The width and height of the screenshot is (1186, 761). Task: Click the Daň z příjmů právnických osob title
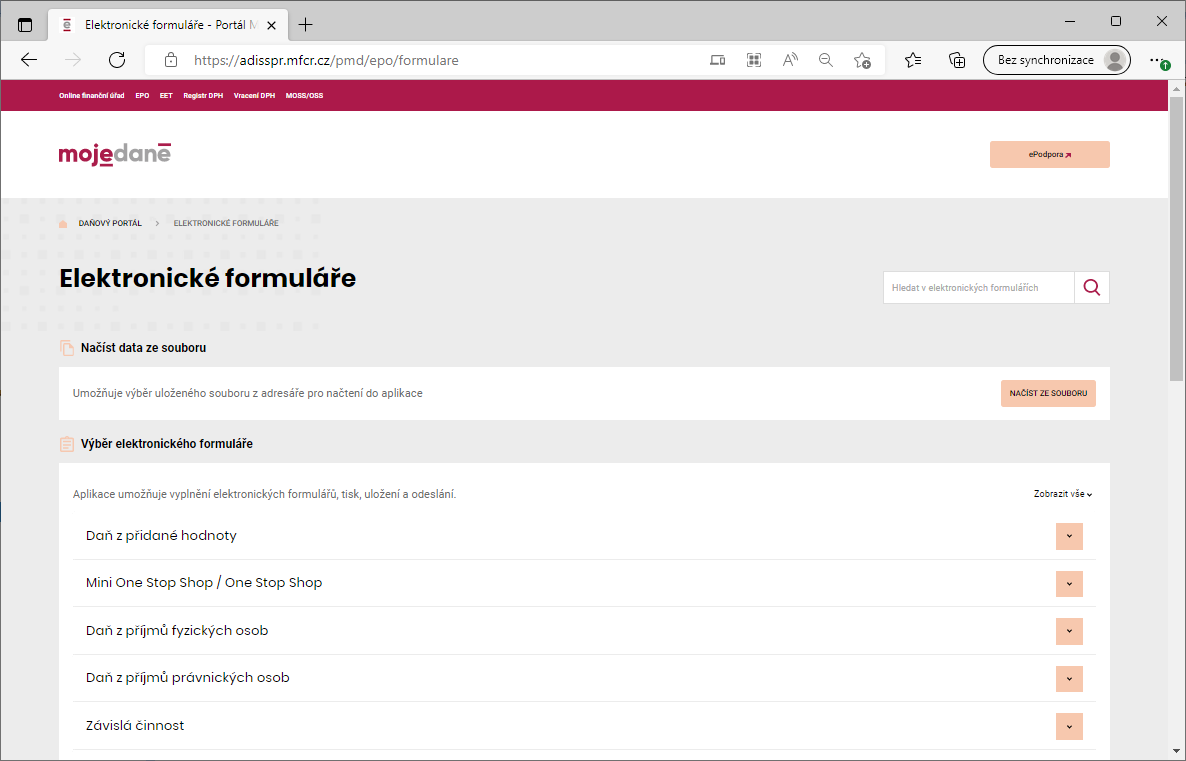click(188, 678)
